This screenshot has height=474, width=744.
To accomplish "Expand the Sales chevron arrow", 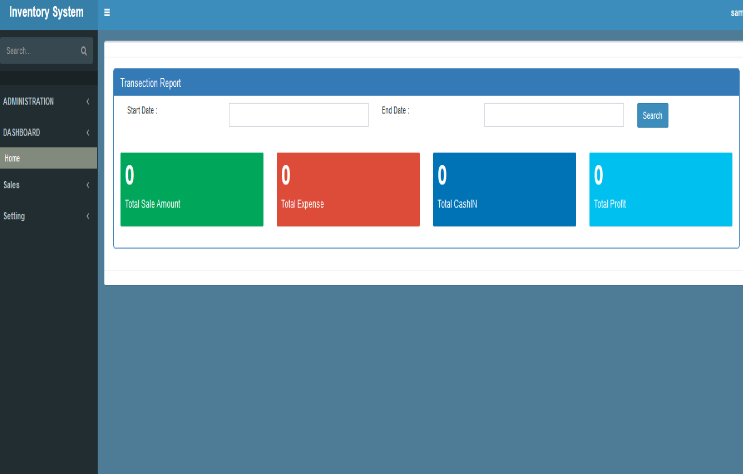I will (88, 185).
